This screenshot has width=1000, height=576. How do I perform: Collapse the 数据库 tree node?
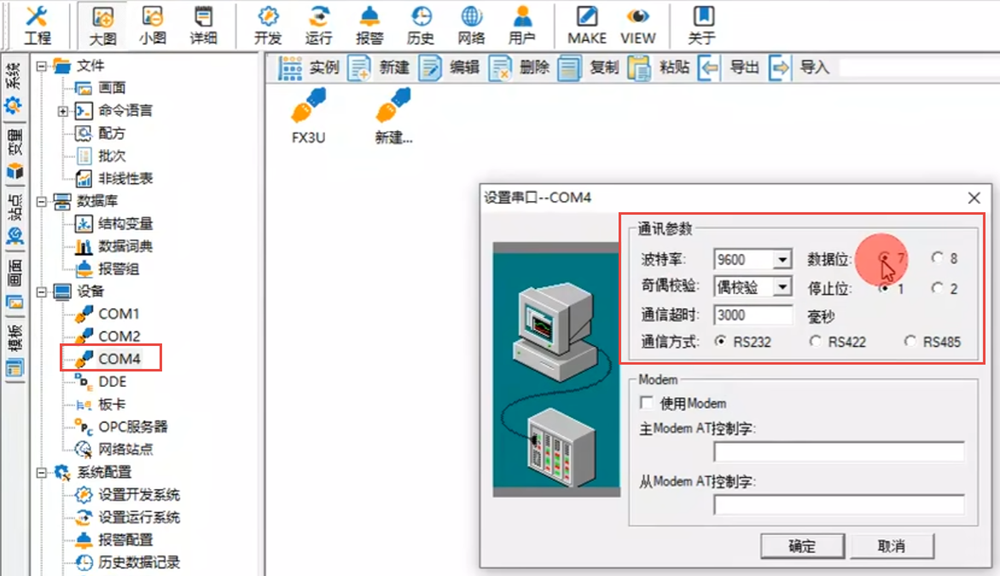pyautogui.click(x=41, y=202)
